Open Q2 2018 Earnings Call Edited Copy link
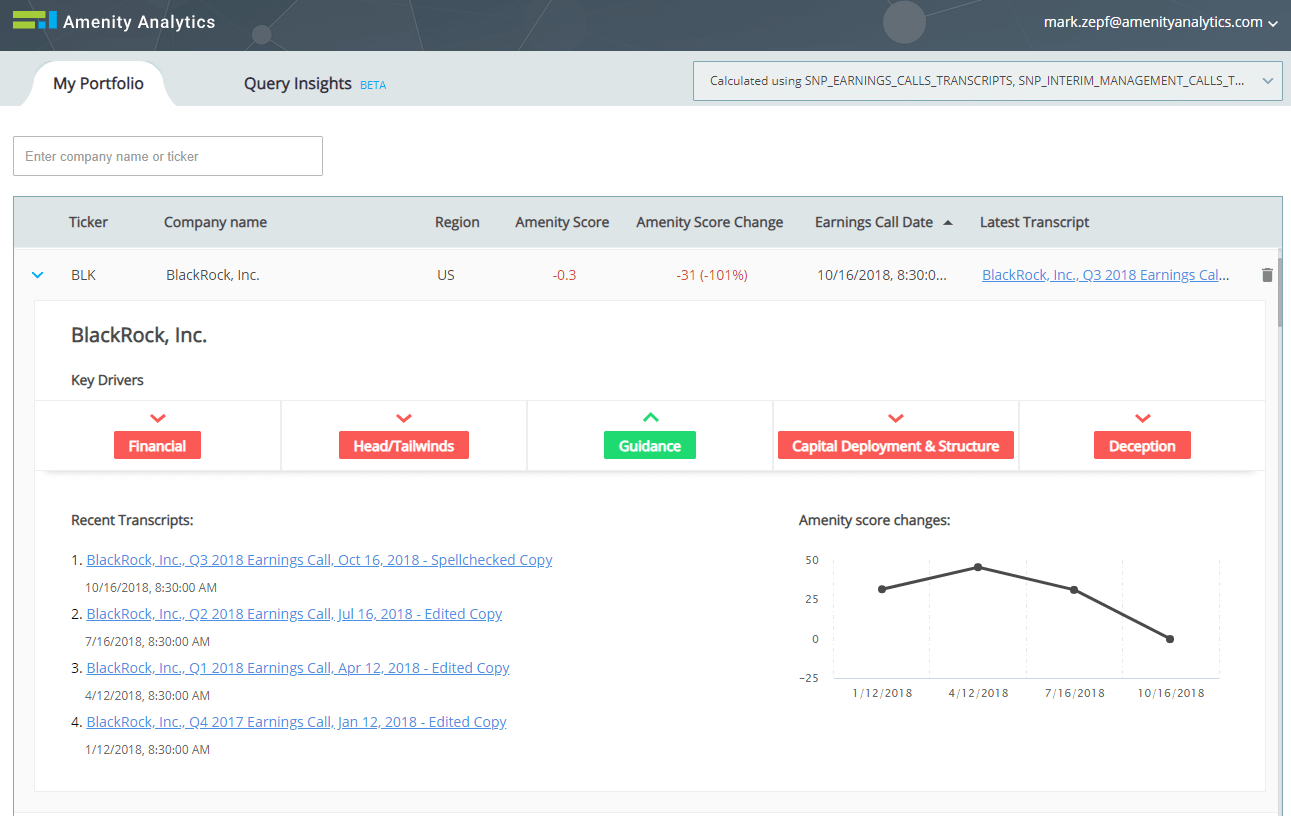The width and height of the screenshot is (1291, 816). [x=294, y=614]
